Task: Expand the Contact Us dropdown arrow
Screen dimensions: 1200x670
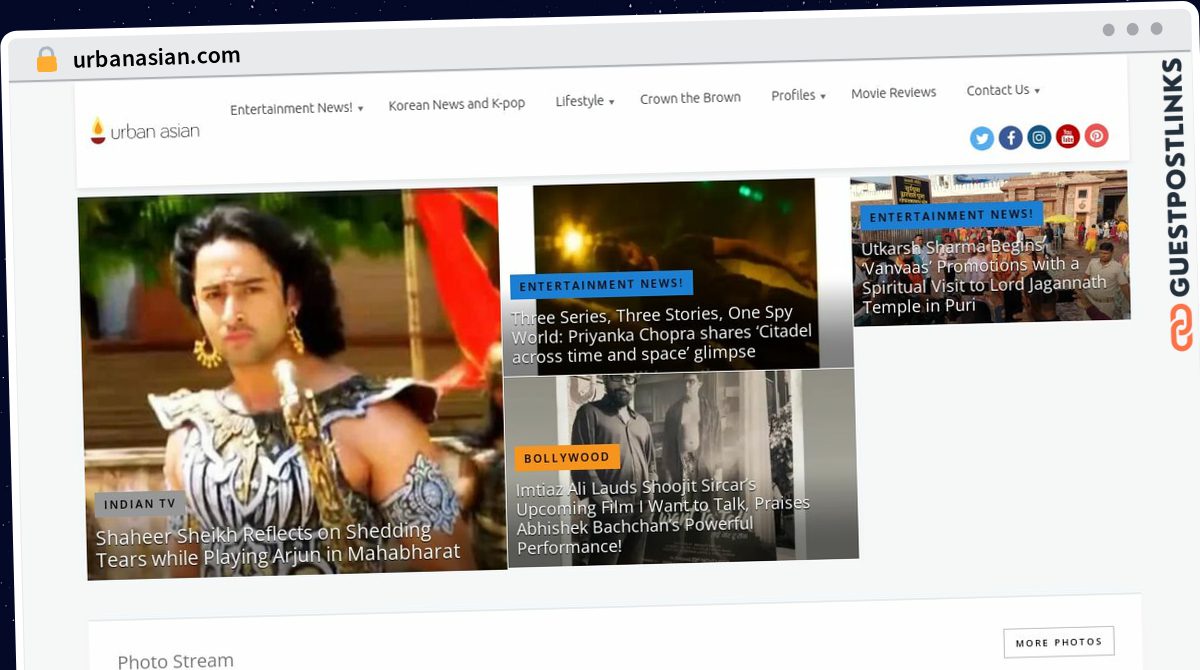Action: pyautogui.click(x=1037, y=91)
